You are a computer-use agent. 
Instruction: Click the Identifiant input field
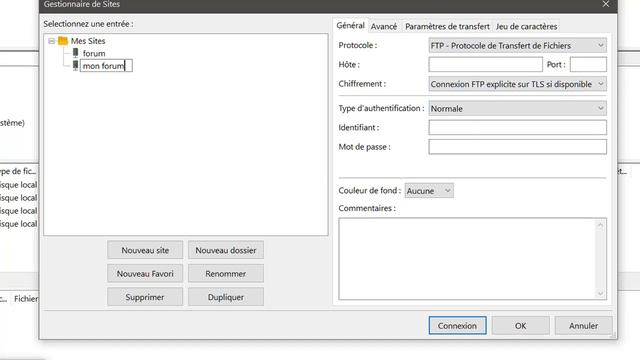tap(517, 127)
